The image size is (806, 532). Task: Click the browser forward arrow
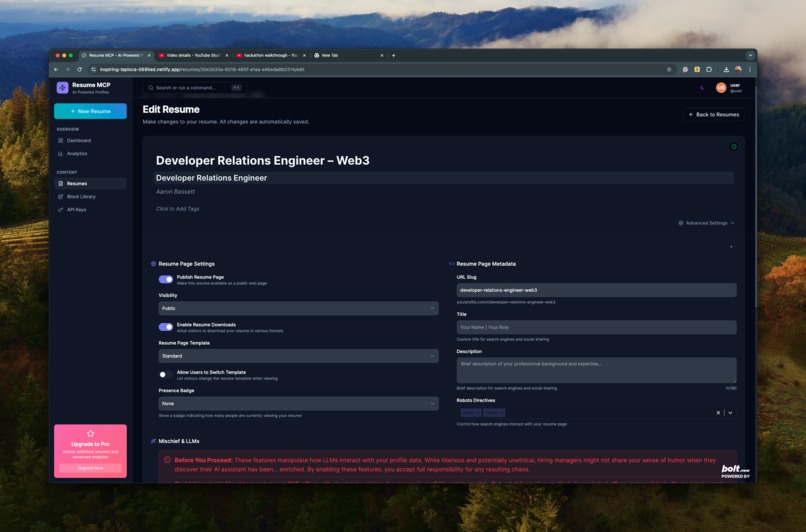coord(67,69)
